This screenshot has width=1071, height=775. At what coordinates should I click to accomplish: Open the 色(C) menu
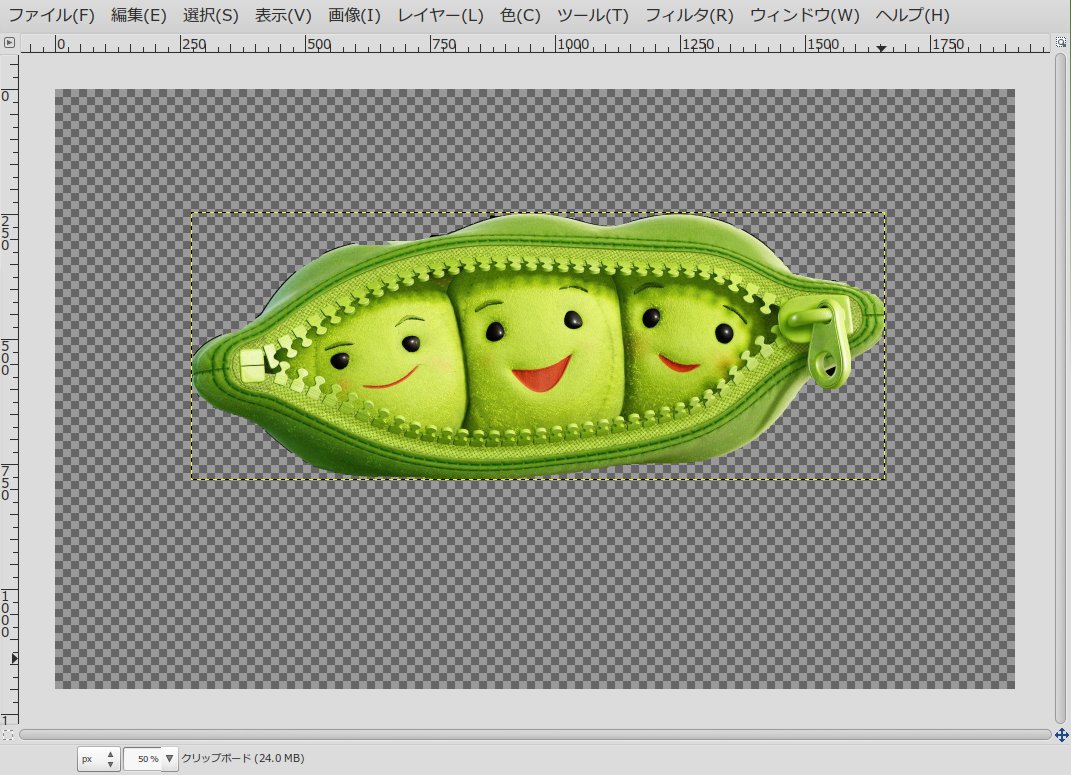pos(520,15)
